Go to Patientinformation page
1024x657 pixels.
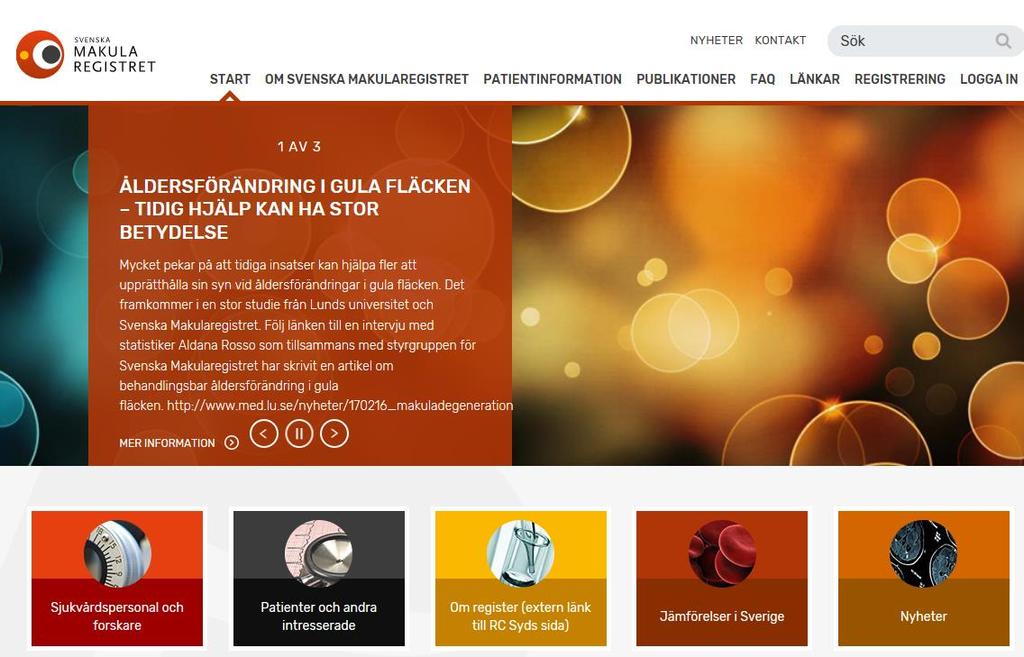click(x=552, y=79)
